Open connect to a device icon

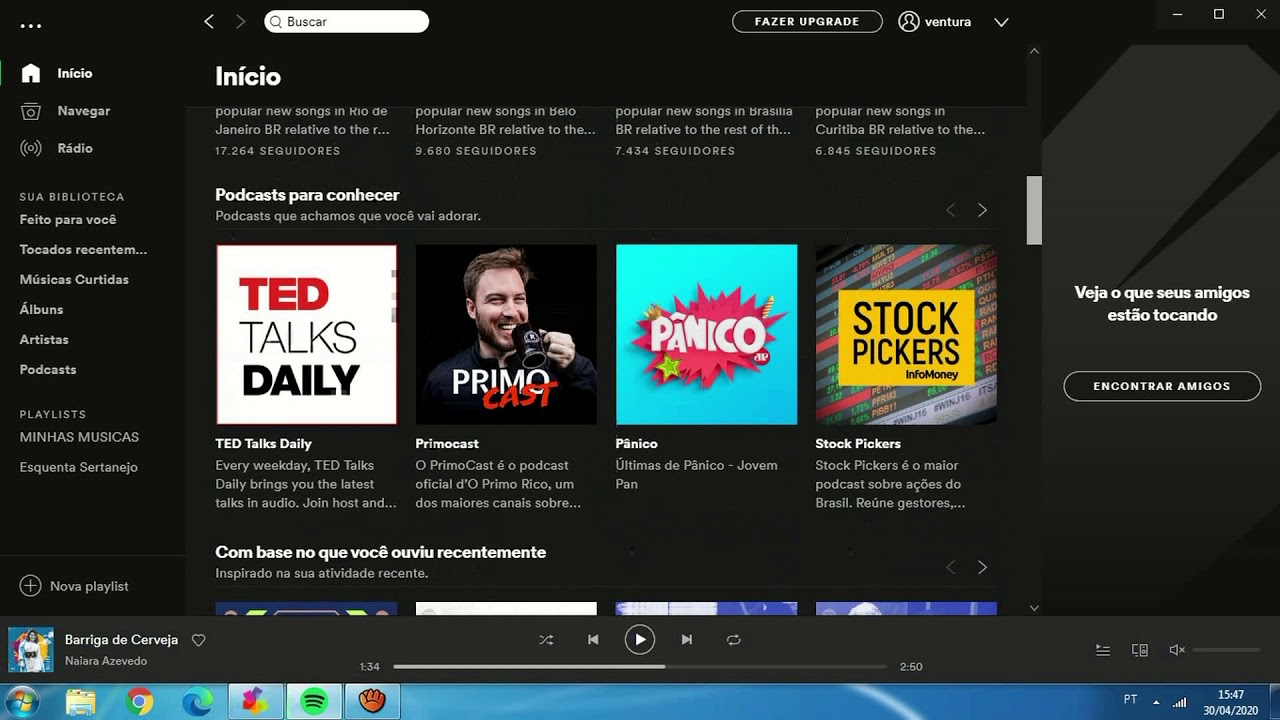pyautogui.click(x=1140, y=650)
